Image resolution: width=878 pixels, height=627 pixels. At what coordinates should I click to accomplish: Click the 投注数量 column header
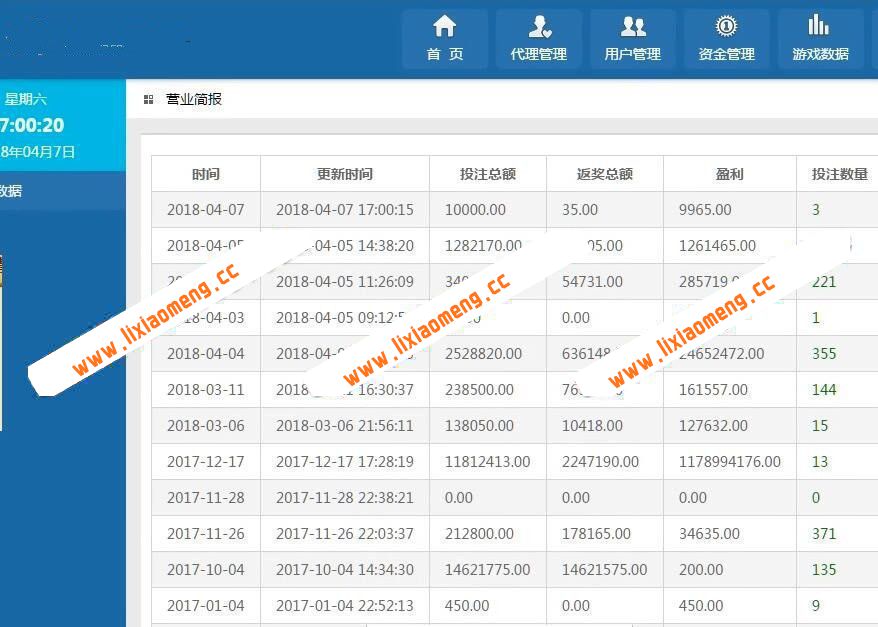(x=836, y=172)
